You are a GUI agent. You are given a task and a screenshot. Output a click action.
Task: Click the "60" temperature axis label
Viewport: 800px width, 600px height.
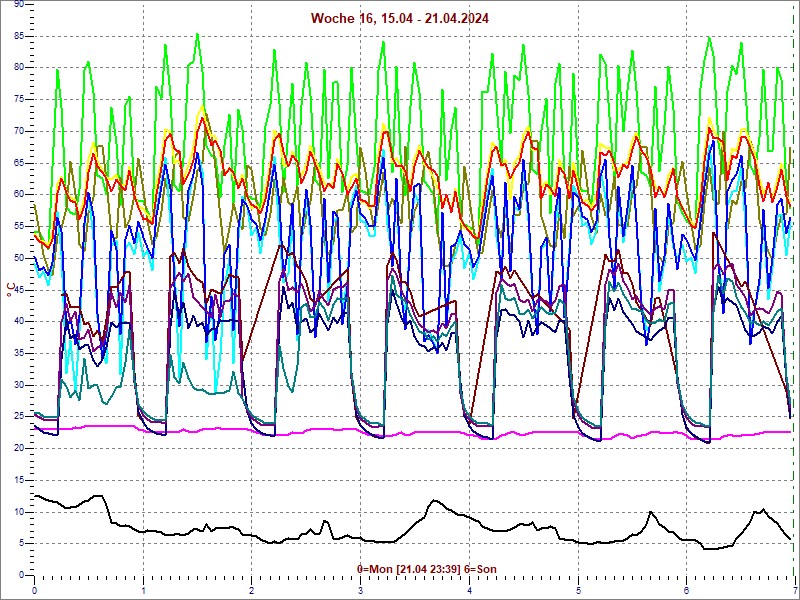pyautogui.click(x=18, y=194)
